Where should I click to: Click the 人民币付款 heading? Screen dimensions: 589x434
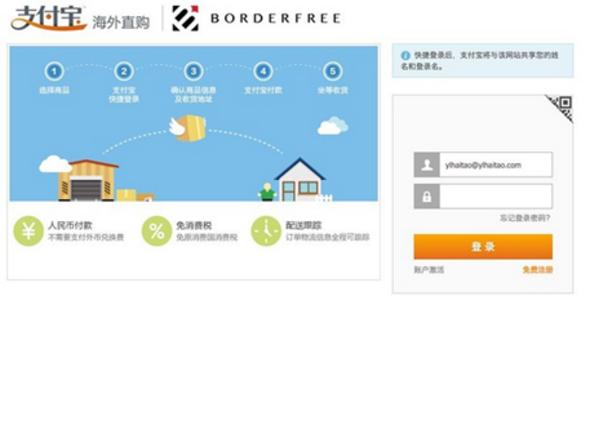[70, 225]
